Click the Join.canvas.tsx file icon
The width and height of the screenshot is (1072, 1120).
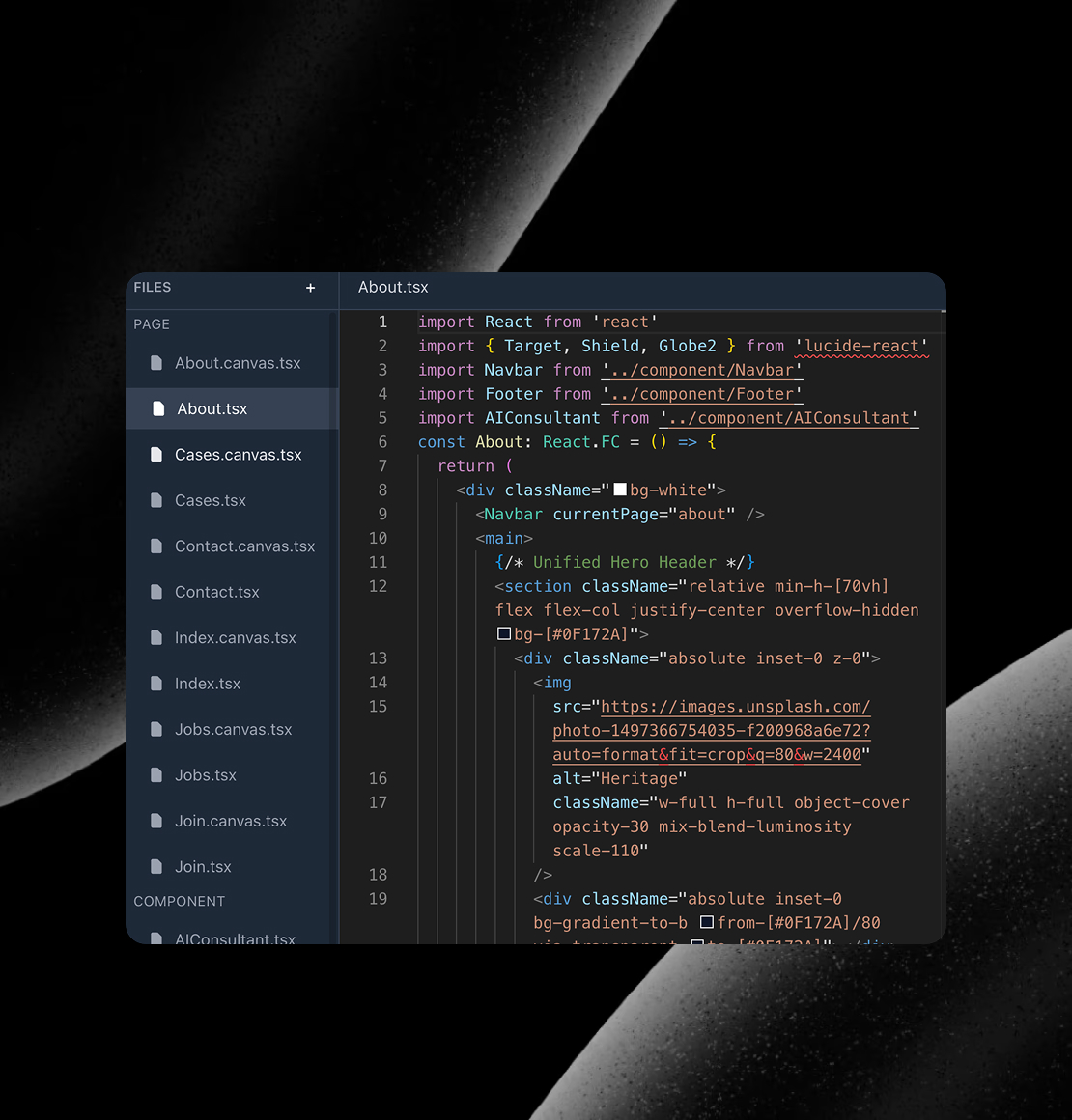coord(156,821)
